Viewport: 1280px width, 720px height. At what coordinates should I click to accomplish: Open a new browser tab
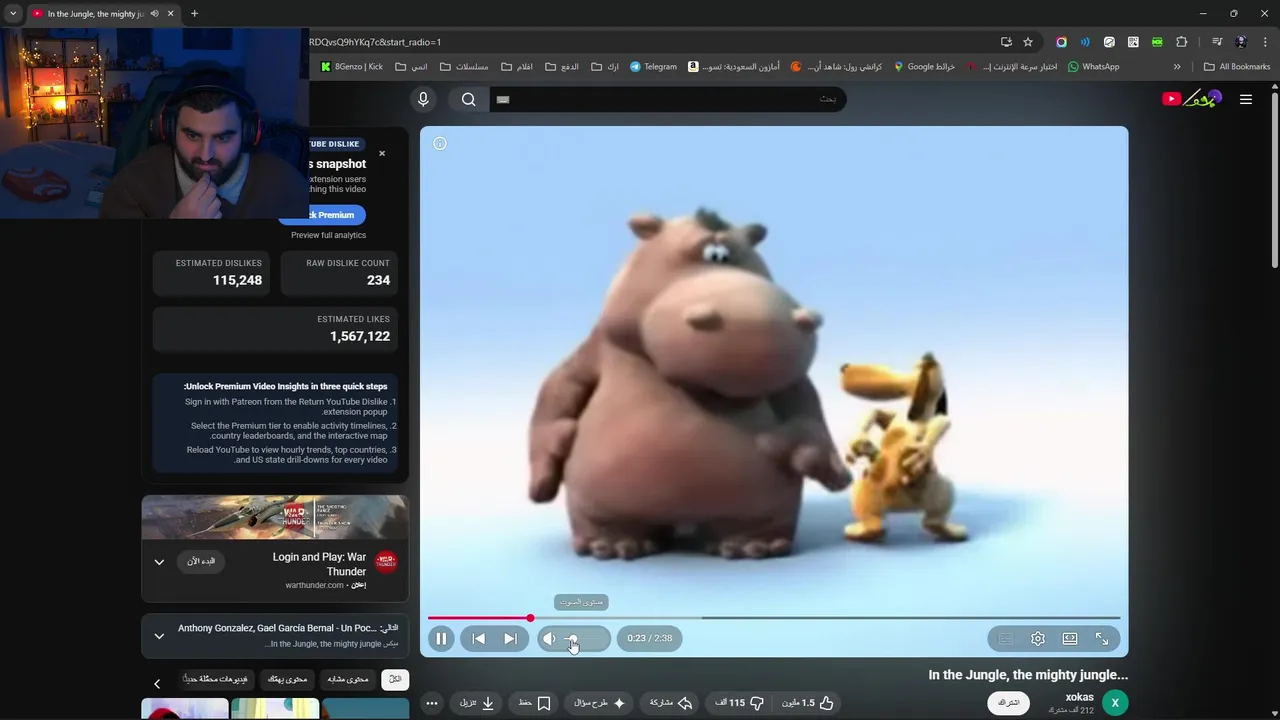point(194,14)
